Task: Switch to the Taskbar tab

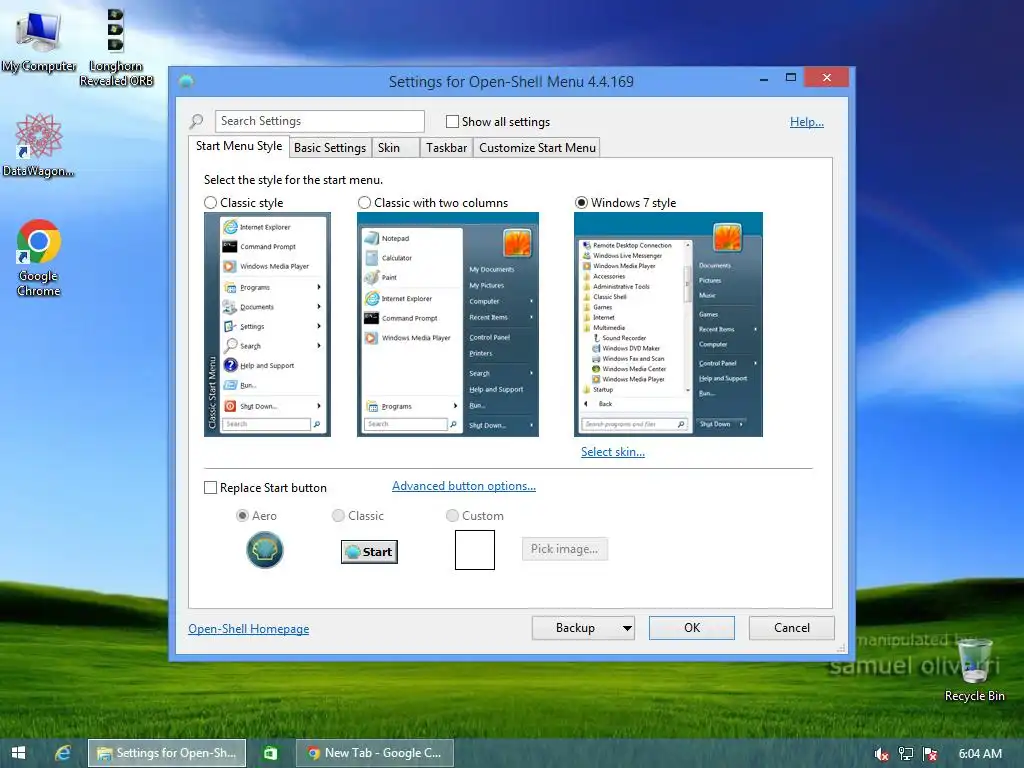Action: pos(446,148)
